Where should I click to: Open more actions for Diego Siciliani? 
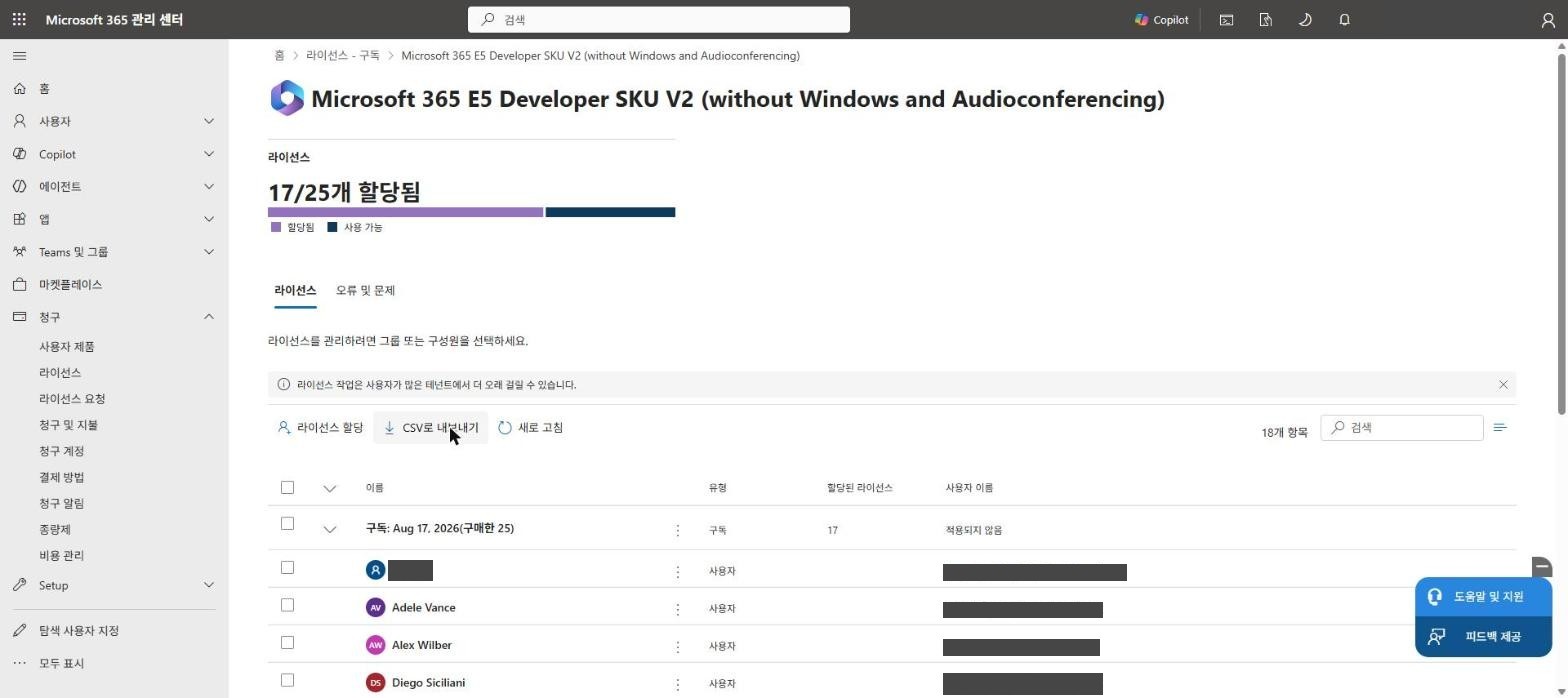pos(677,684)
